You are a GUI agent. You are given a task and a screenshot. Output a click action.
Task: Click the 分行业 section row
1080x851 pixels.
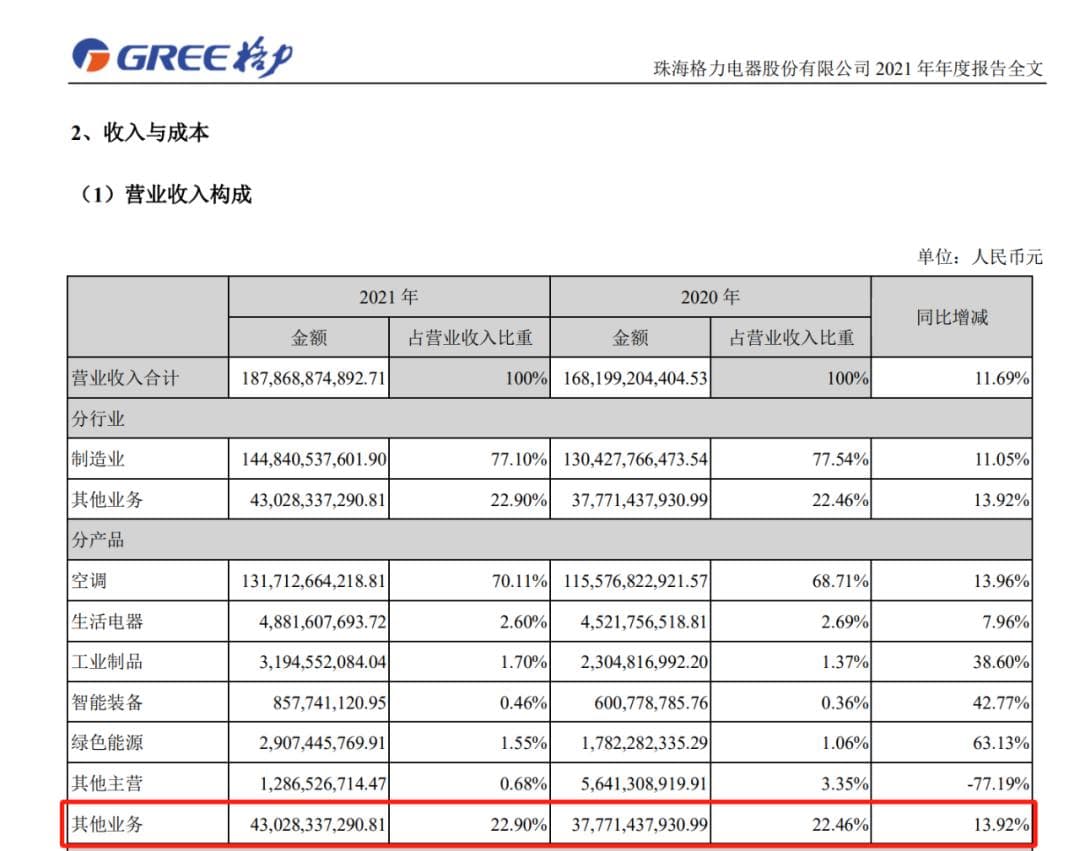98,419
